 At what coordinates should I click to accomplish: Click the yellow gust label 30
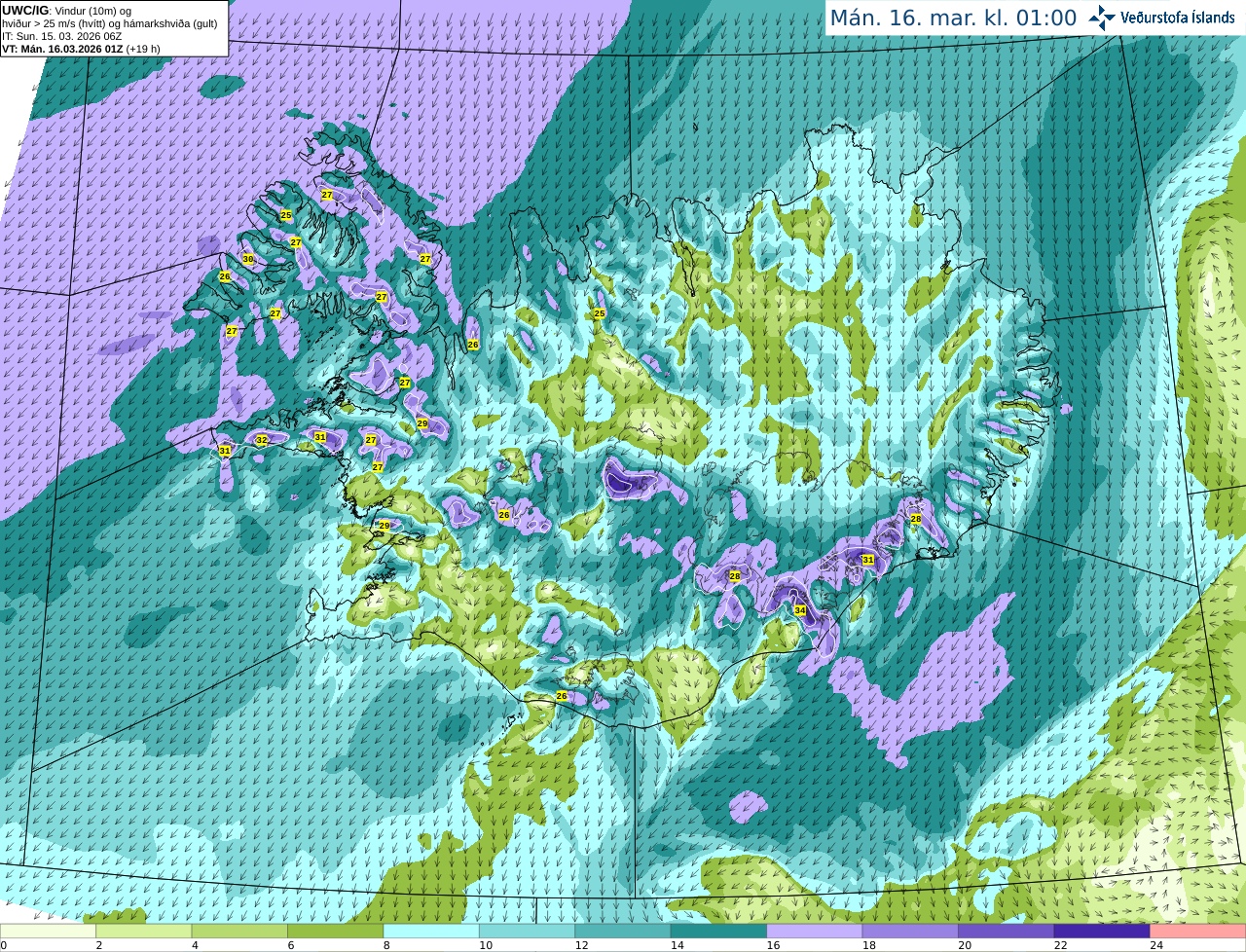click(248, 259)
